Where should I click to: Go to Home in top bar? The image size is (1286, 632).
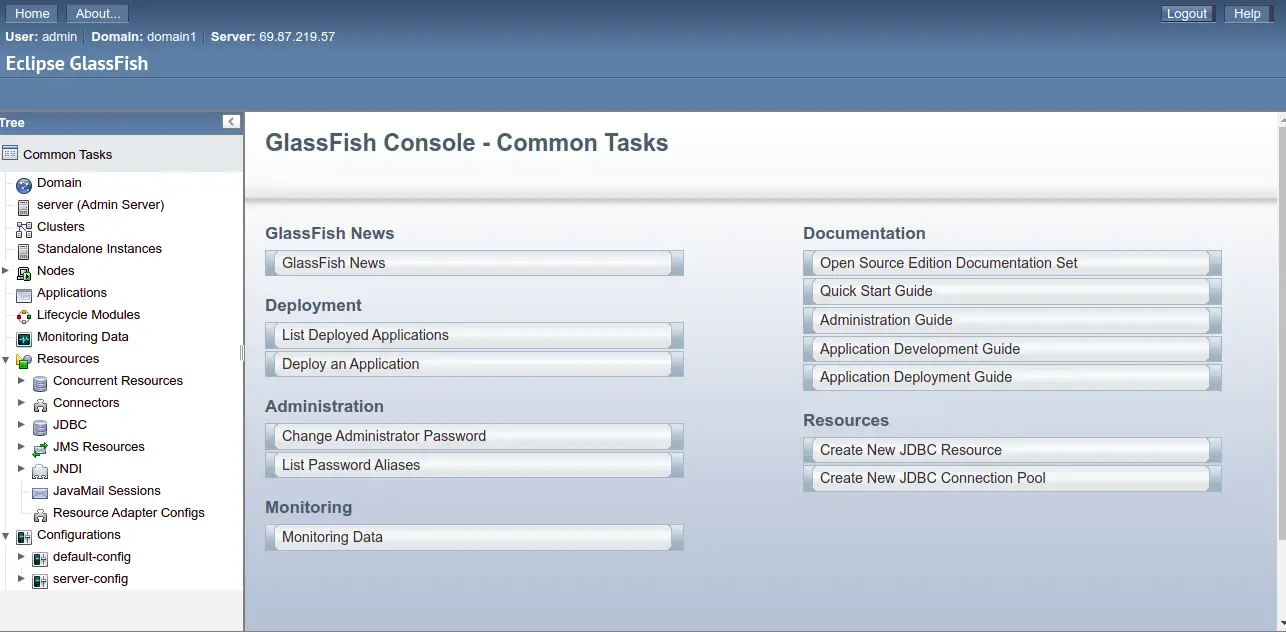tap(32, 13)
